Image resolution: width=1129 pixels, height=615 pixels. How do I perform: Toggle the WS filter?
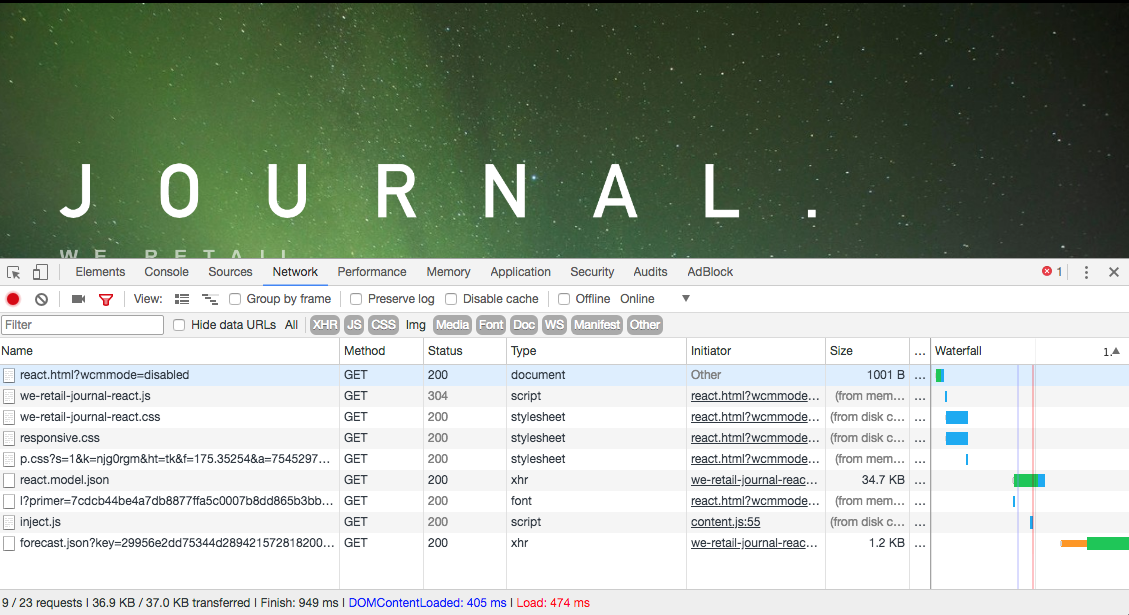coord(554,325)
